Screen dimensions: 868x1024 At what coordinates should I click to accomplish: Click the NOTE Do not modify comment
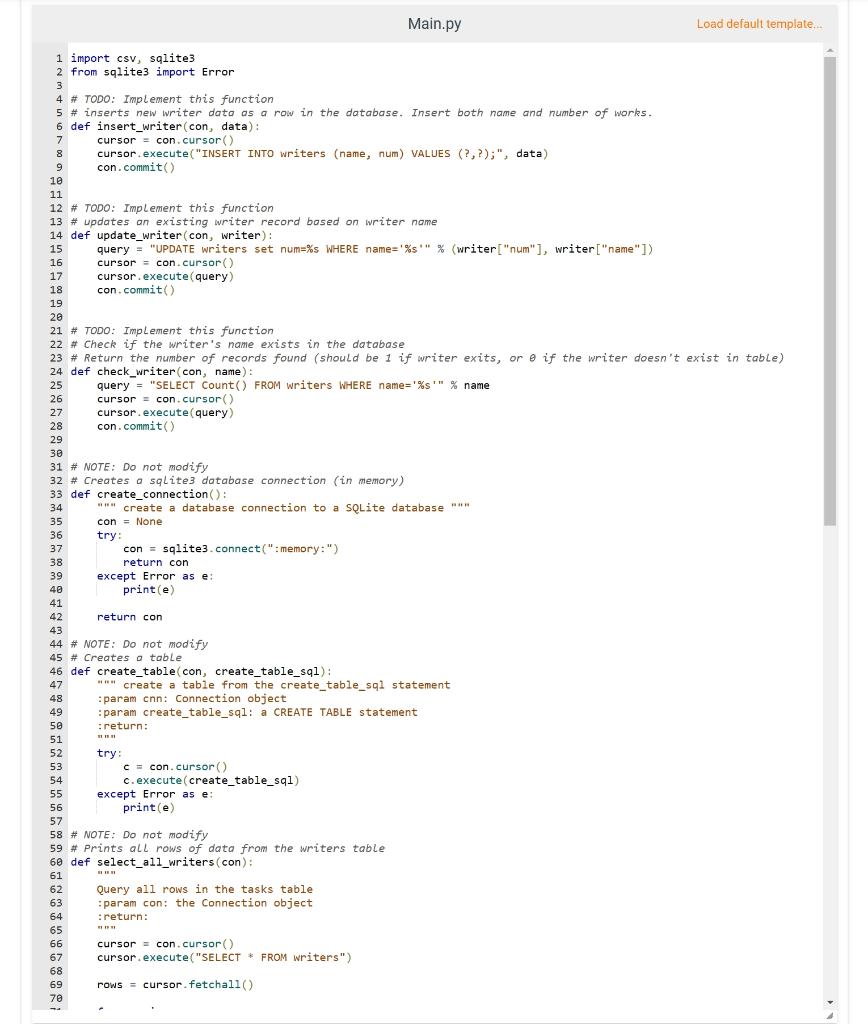point(140,467)
